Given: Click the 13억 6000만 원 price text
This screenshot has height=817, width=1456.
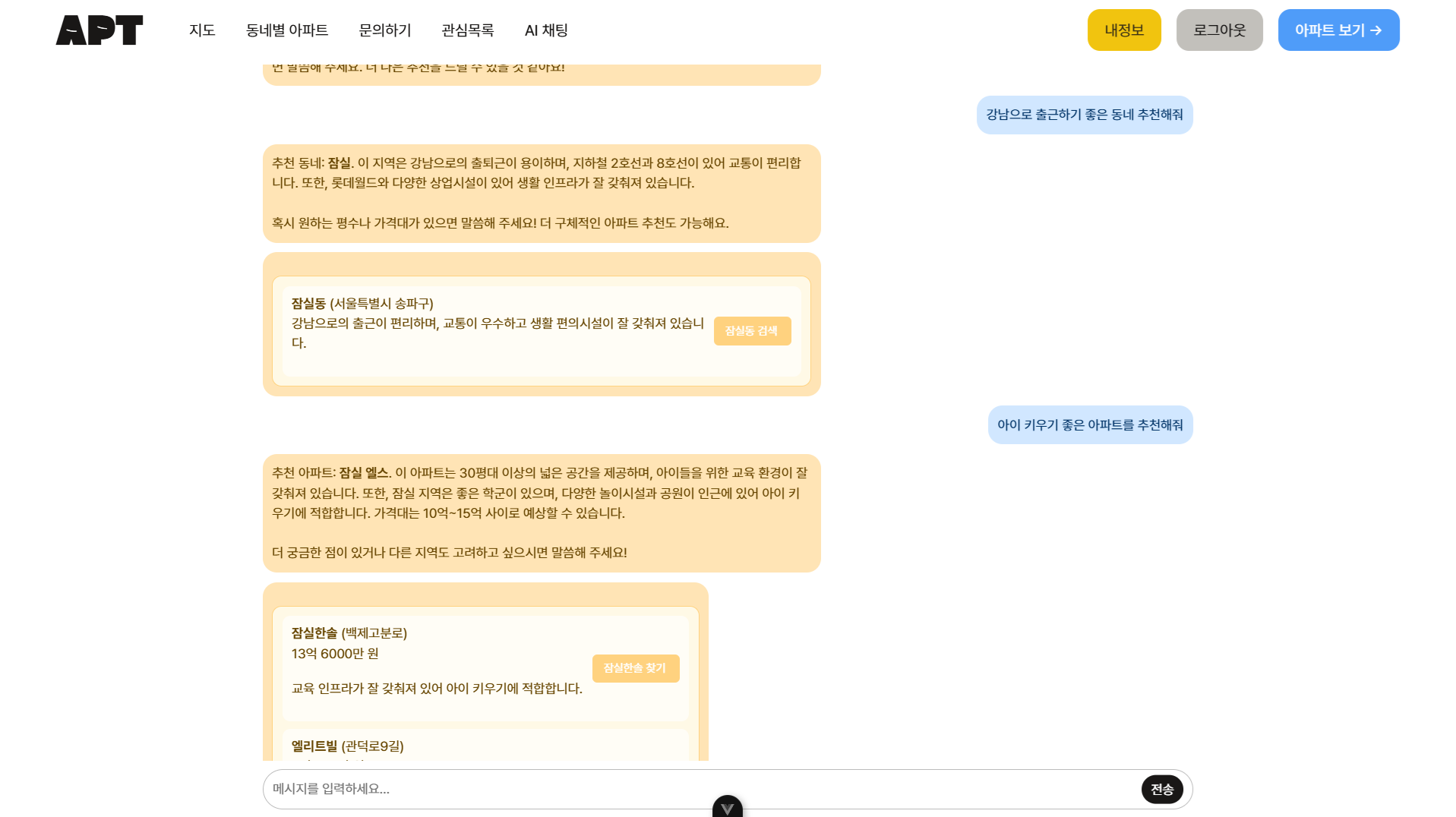Looking at the screenshot, I should [x=335, y=654].
